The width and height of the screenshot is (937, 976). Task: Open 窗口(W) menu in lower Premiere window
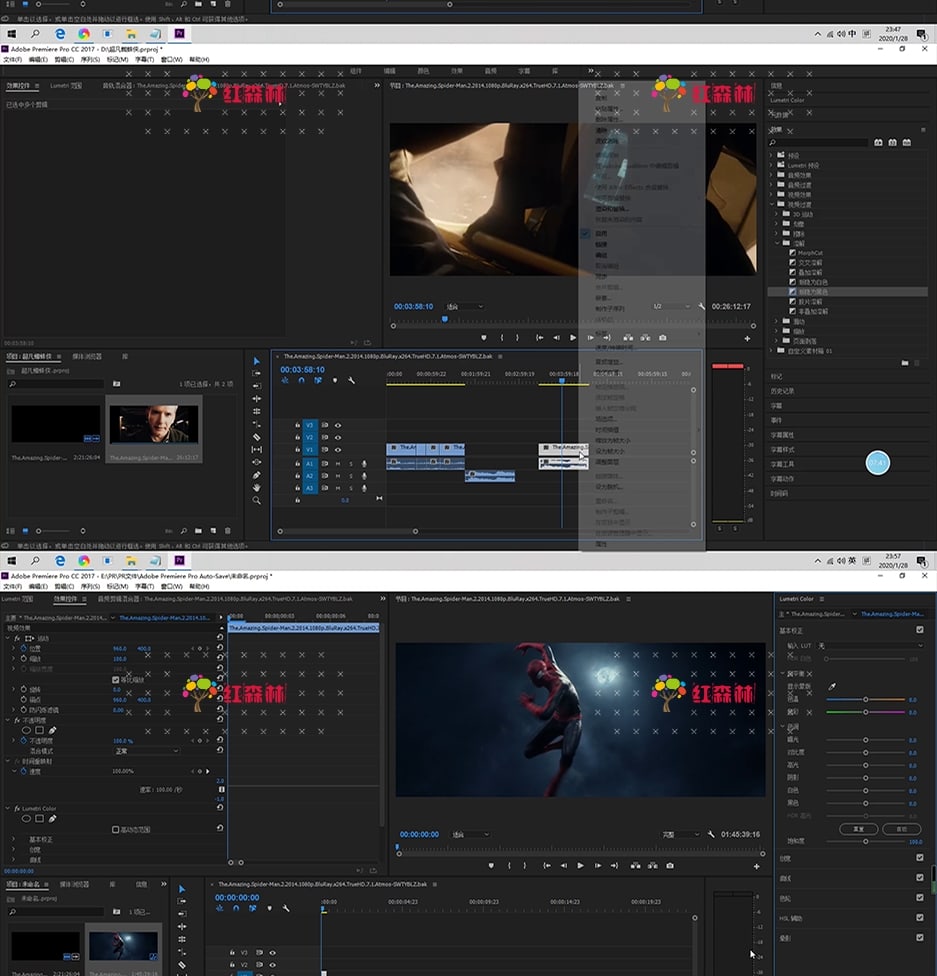[x=172, y=586]
